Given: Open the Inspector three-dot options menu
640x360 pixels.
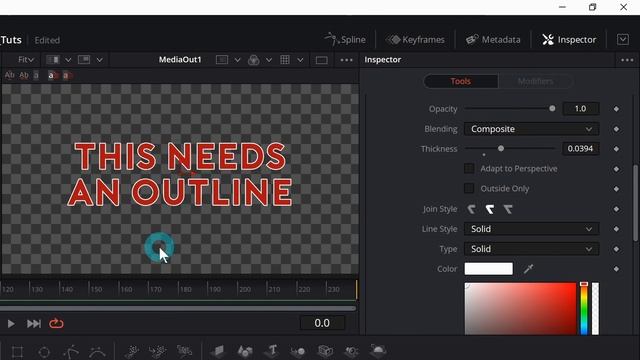Looking at the screenshot, I should click(x=627, y=60).
